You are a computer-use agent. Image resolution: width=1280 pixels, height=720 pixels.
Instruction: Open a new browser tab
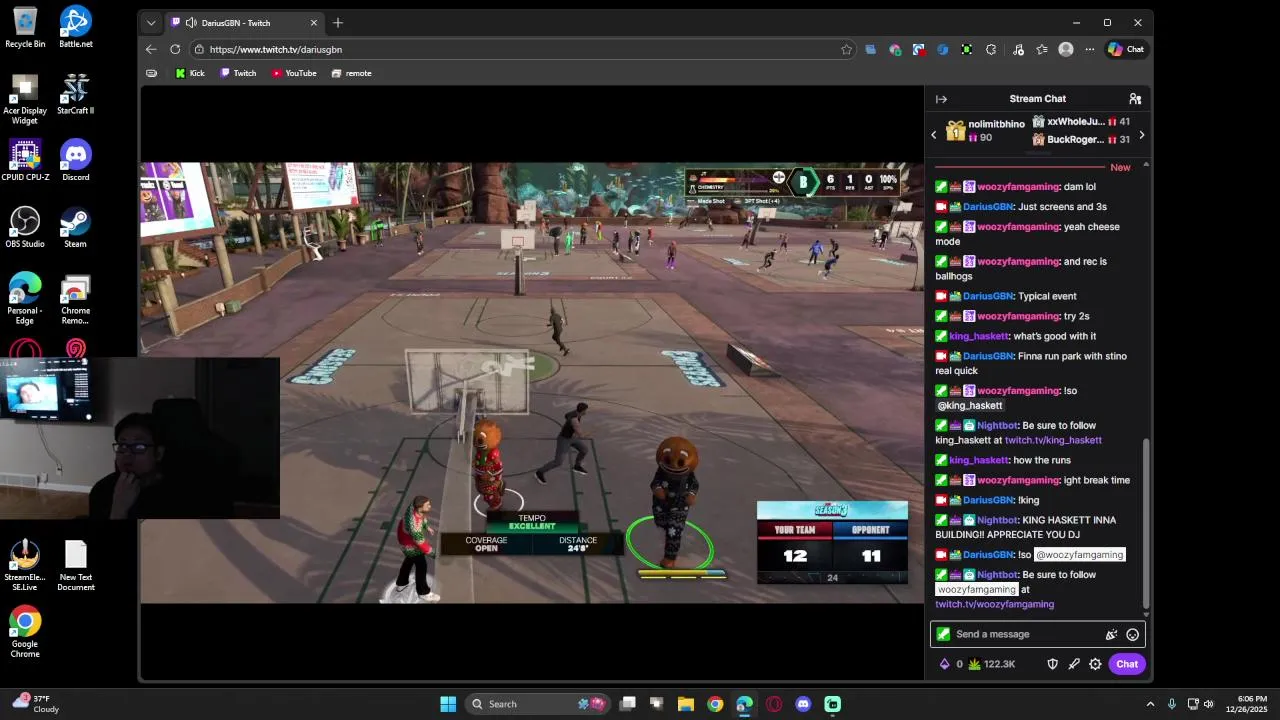point(338,22)
